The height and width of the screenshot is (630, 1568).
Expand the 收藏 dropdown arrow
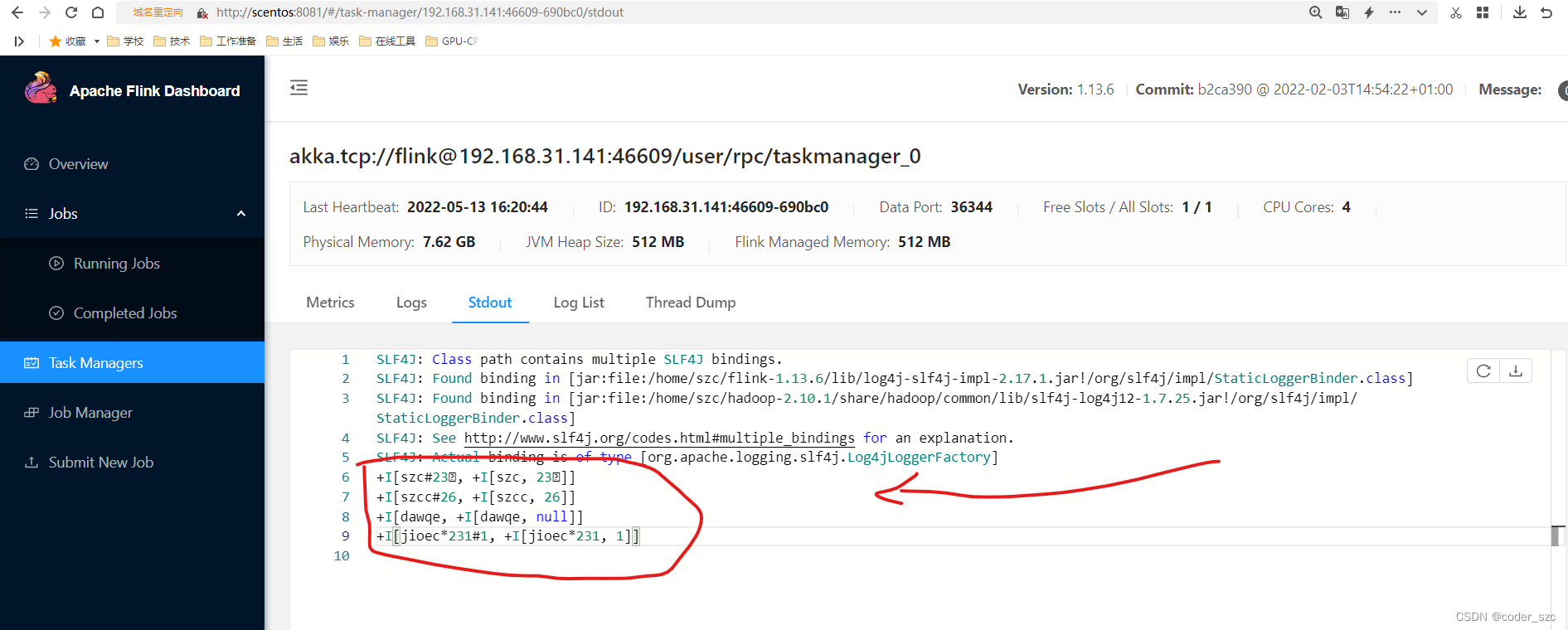(x=97, y=41)
